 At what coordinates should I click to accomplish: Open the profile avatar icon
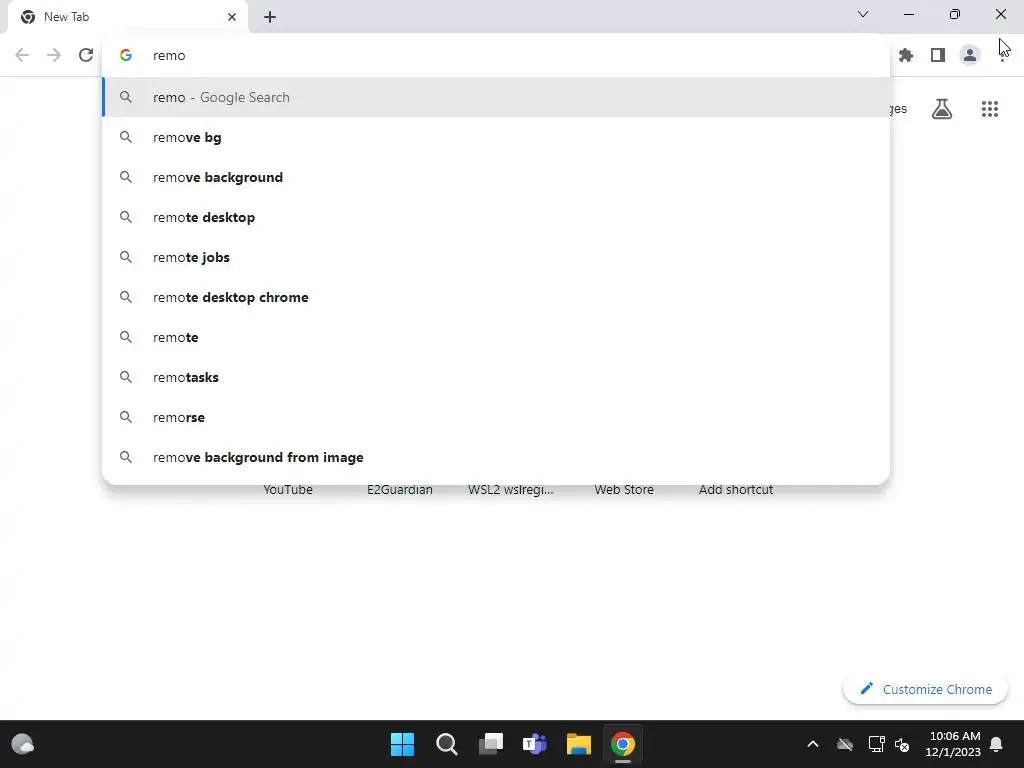coord(970,55)
